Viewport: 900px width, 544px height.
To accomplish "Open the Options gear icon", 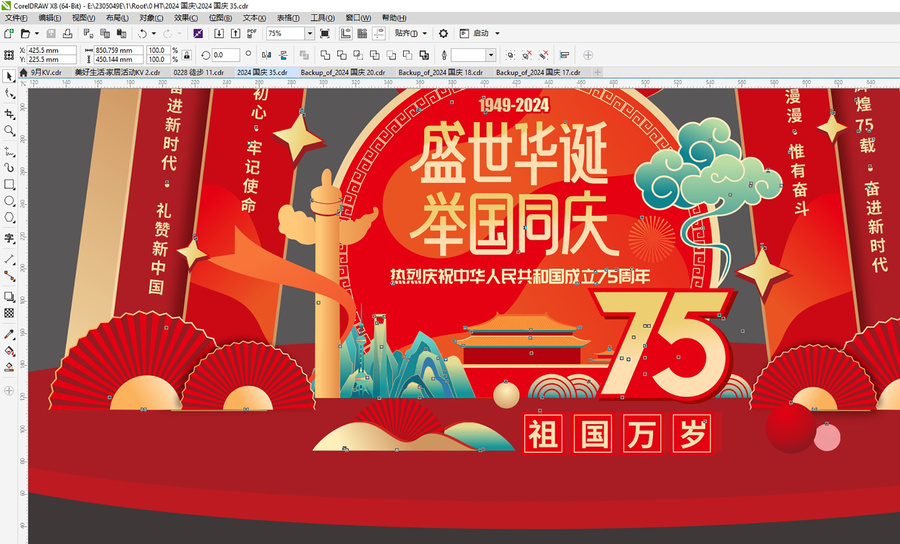I will [x=443, y=33].
